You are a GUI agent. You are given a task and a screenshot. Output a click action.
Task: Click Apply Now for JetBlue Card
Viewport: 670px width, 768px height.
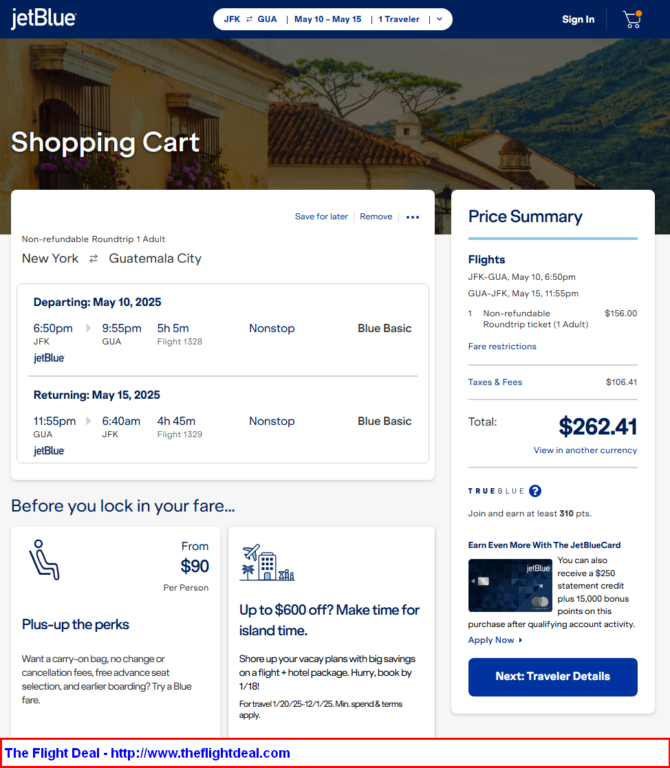(x=491, y=640)
